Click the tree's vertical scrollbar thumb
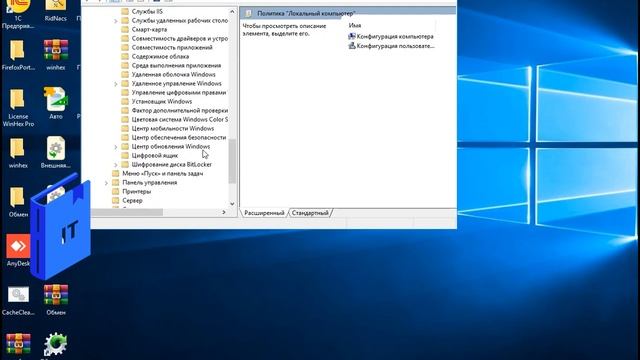The height and width of the screenshot is (360, 640). (232, 161)
